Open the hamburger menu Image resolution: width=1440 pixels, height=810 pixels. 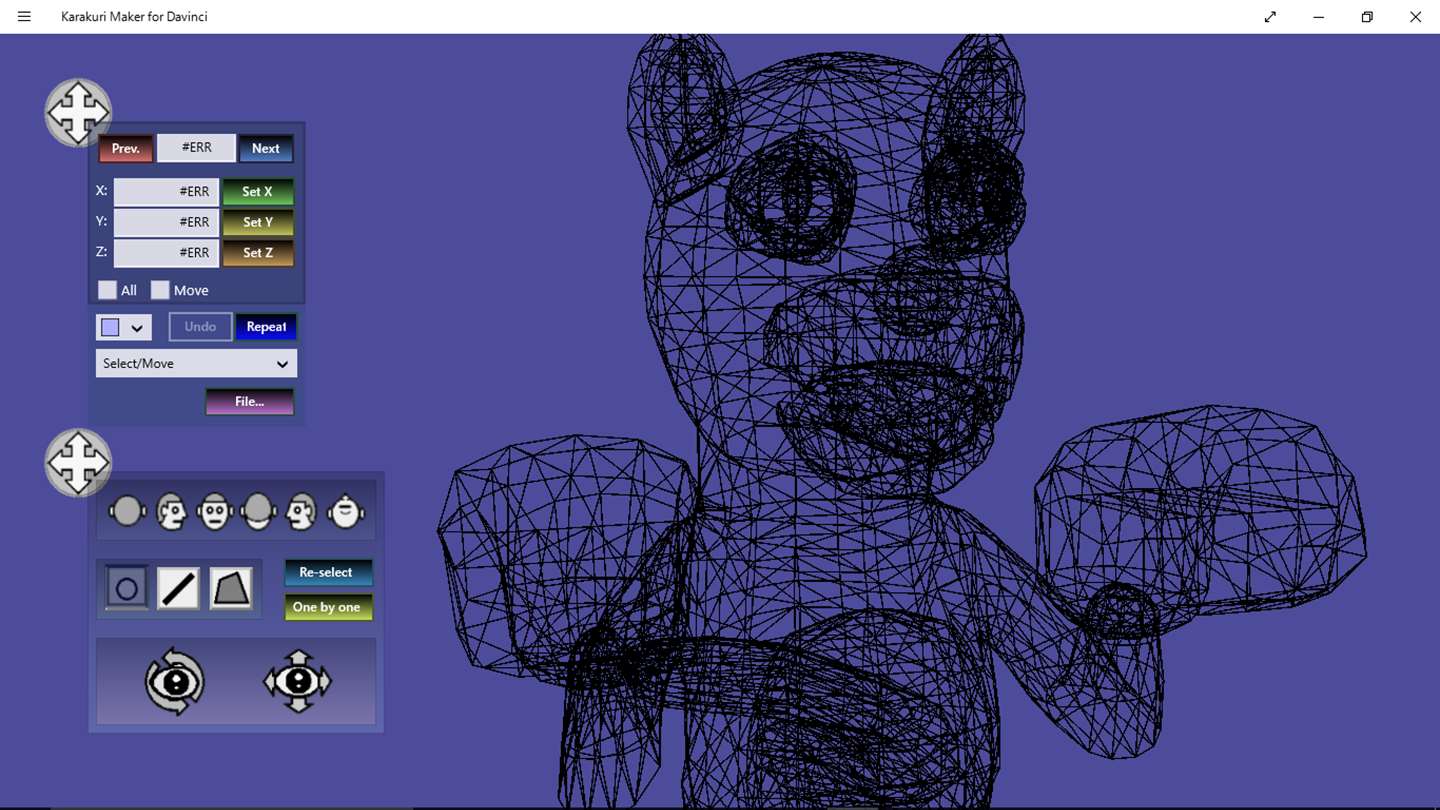pyautogui.click(x=24, y=17)
